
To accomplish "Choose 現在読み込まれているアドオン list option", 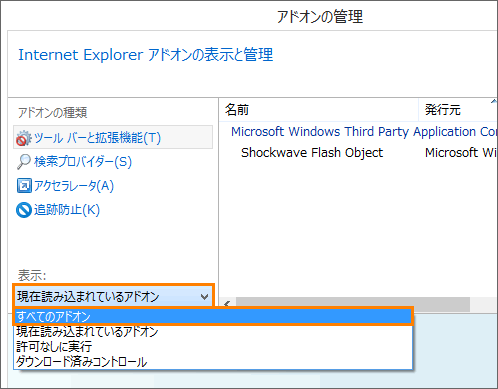I will point(213,332).
